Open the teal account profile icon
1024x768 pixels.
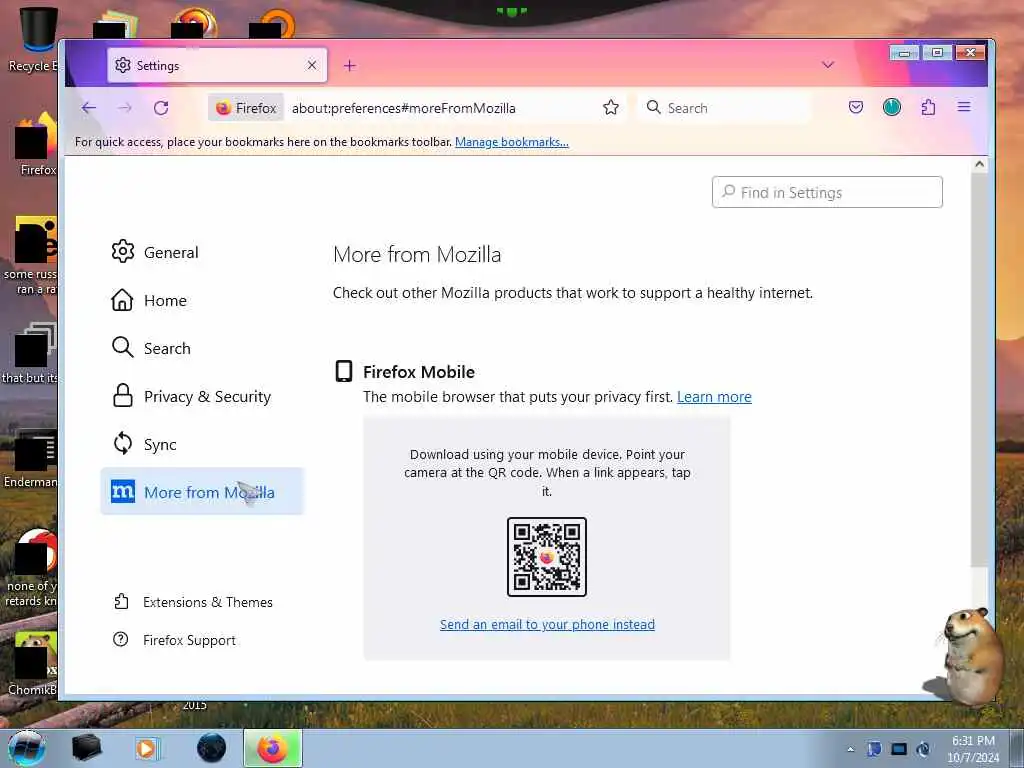point(891,107)
